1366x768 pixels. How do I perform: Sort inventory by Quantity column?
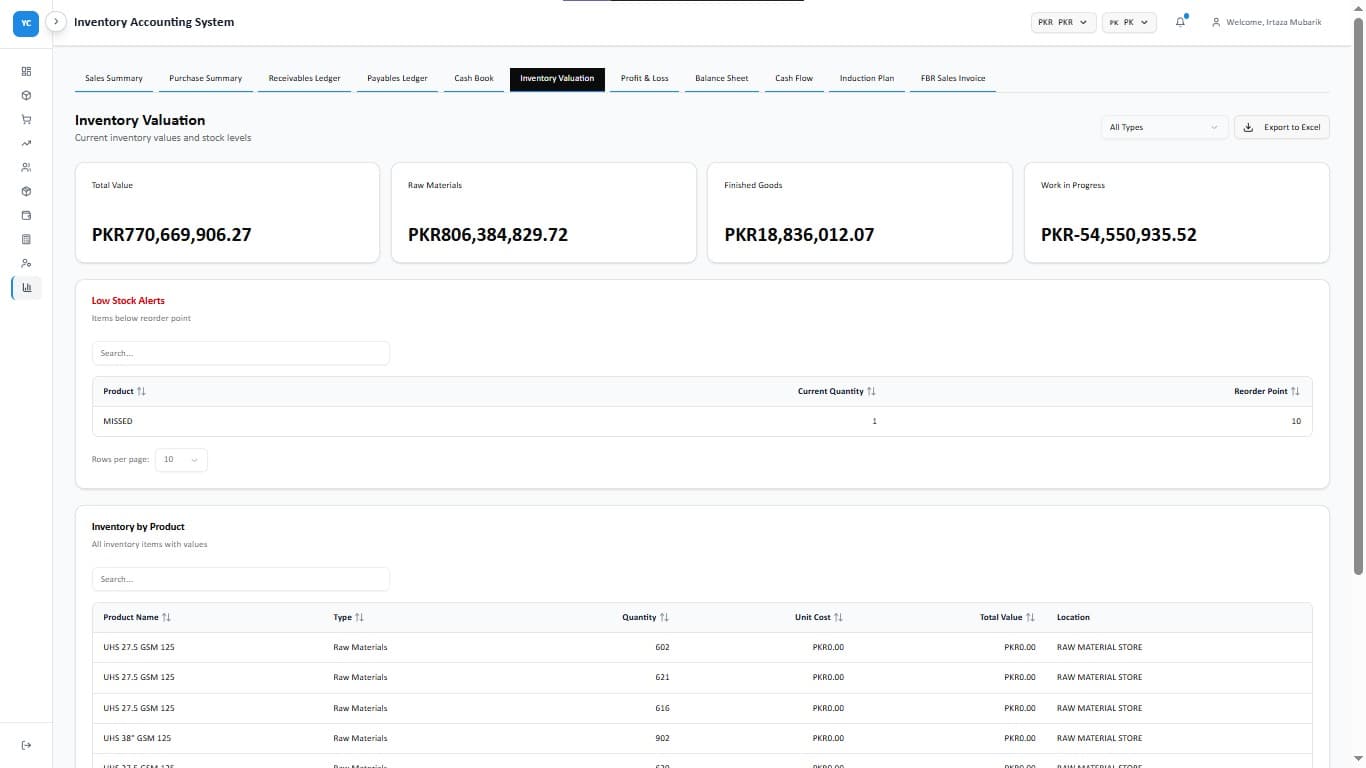pyautogui.click(x=645, y=617)
